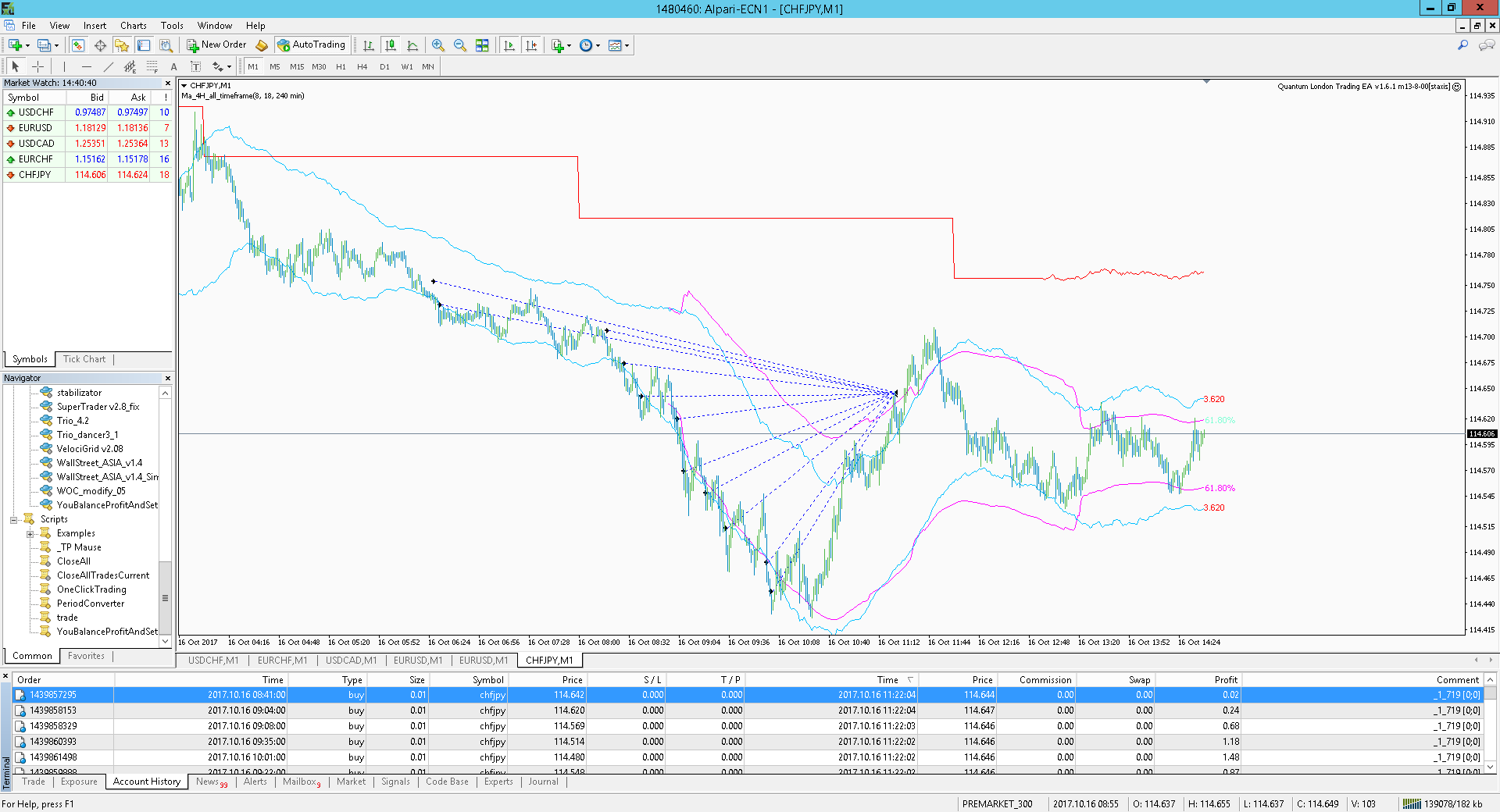This screenshot has height=812, width=1500.
Task: Open the Periods clock dropdown
Action: (x=590, y=45)
